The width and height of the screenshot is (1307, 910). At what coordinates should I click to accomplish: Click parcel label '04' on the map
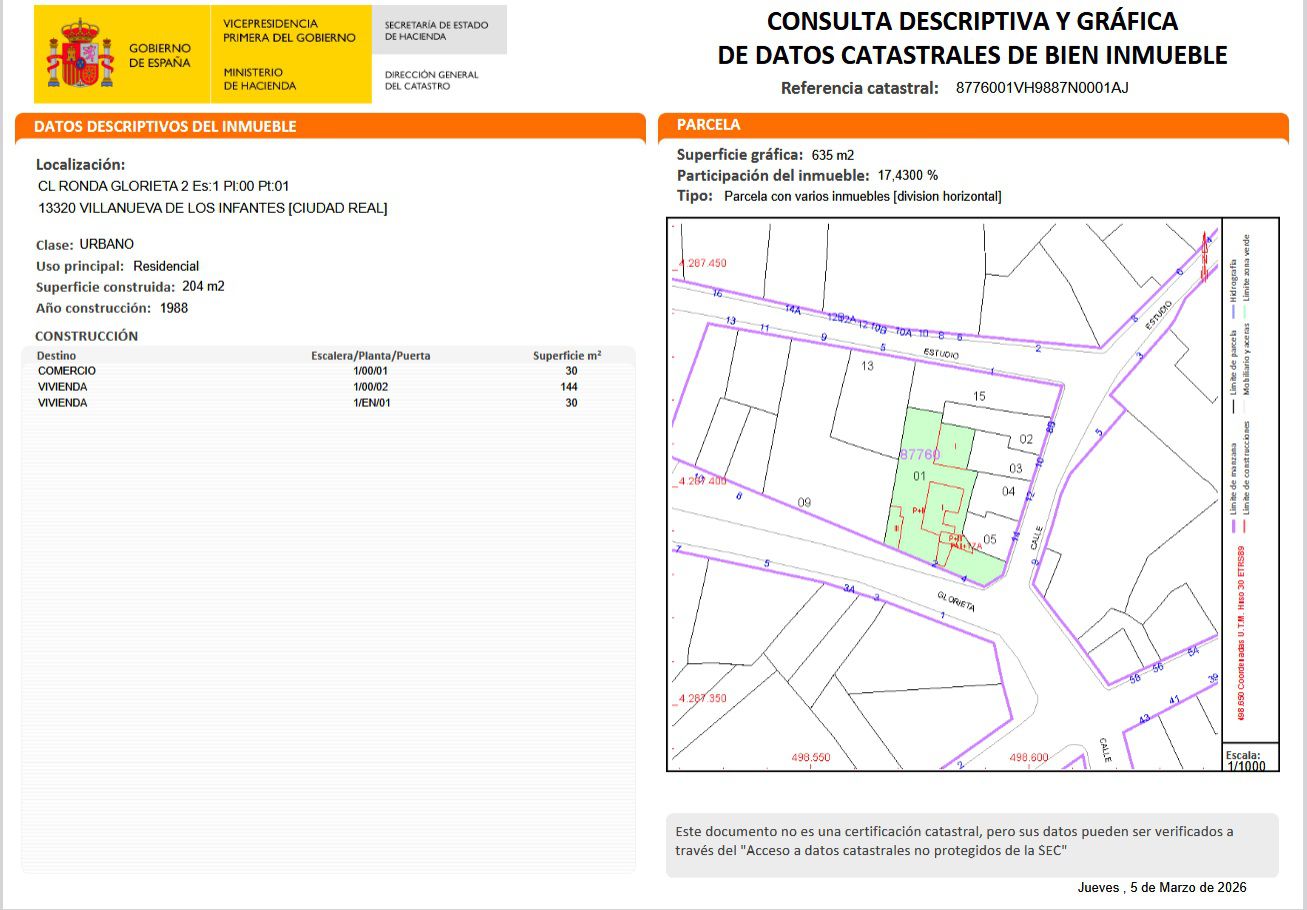click(1008, 491)
